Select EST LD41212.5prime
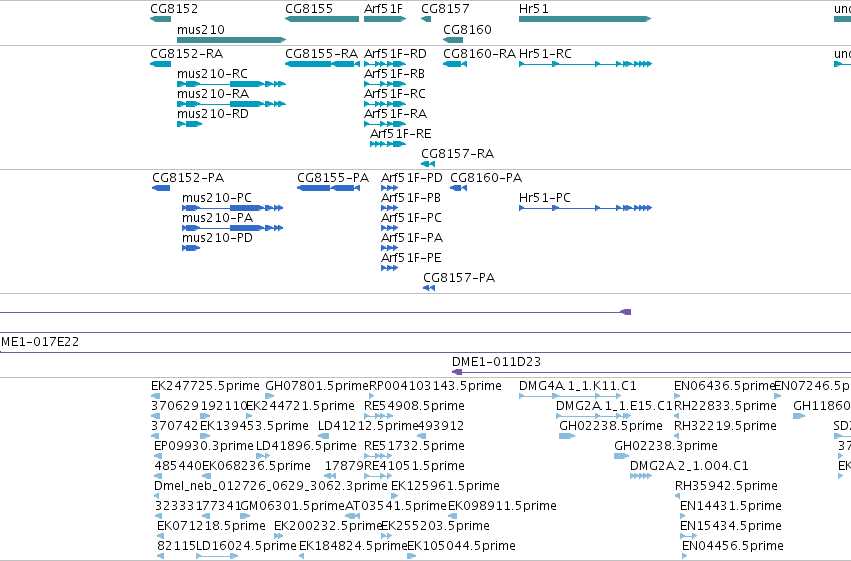 [x=323, y=436]
